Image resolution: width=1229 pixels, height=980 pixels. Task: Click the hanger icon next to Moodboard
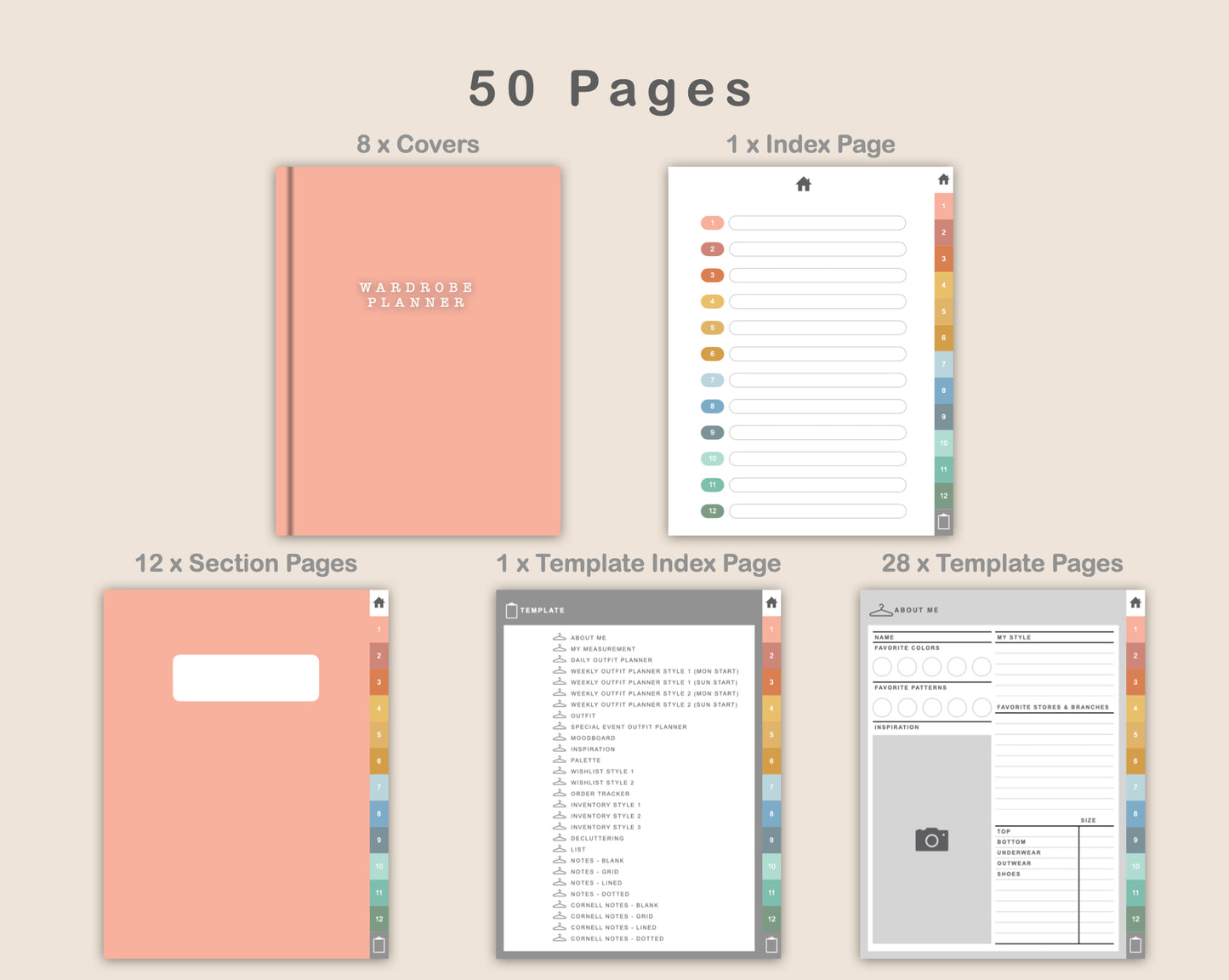point(559,738)
